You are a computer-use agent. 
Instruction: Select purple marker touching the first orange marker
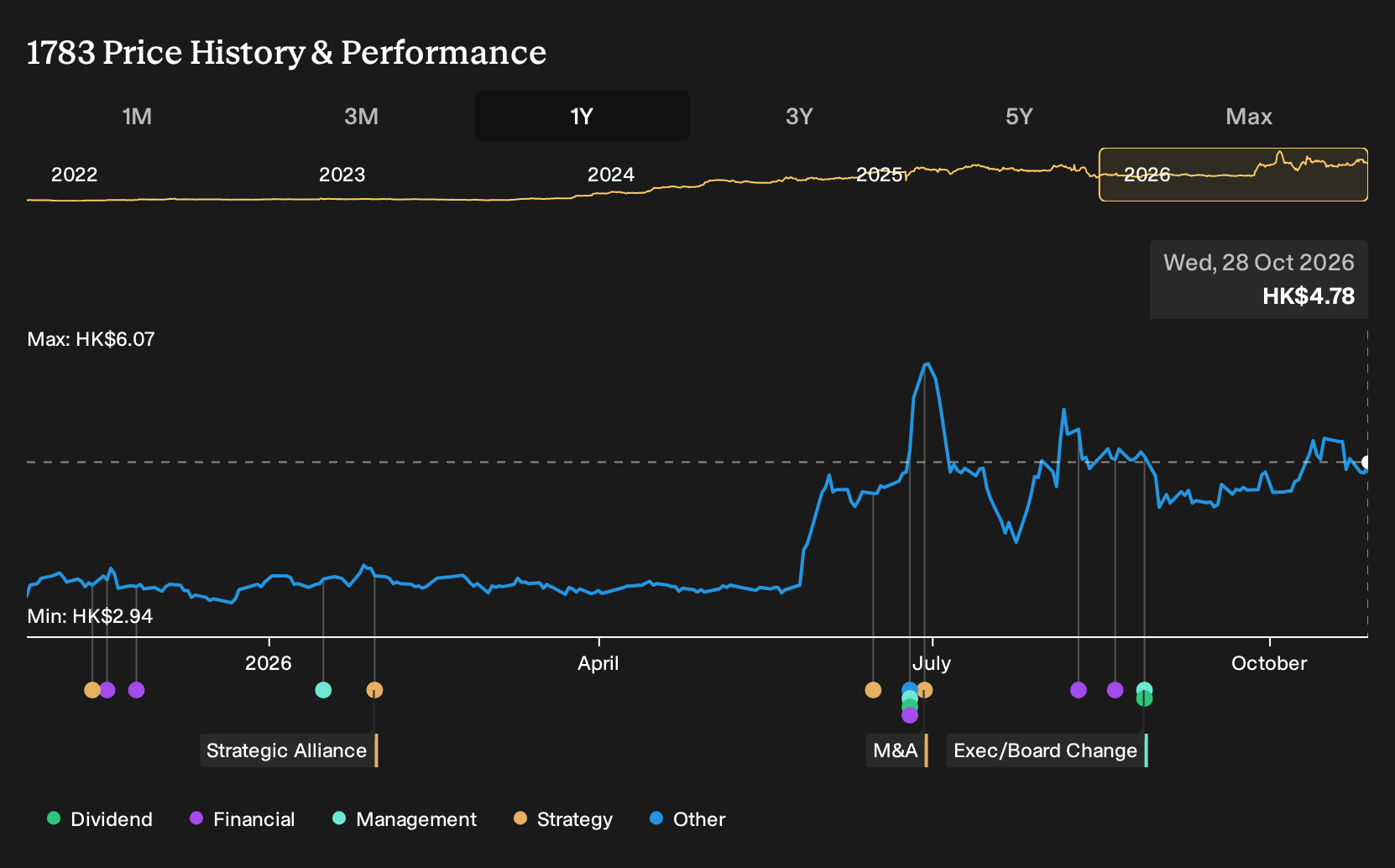(x=107, y=690)
